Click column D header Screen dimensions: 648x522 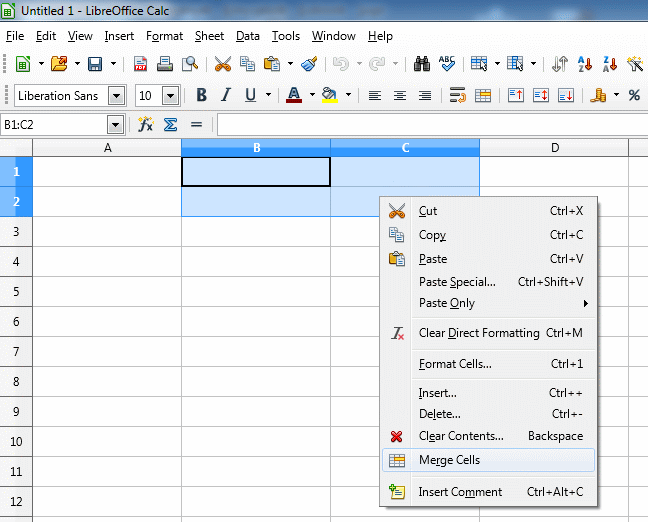point(554,148)
